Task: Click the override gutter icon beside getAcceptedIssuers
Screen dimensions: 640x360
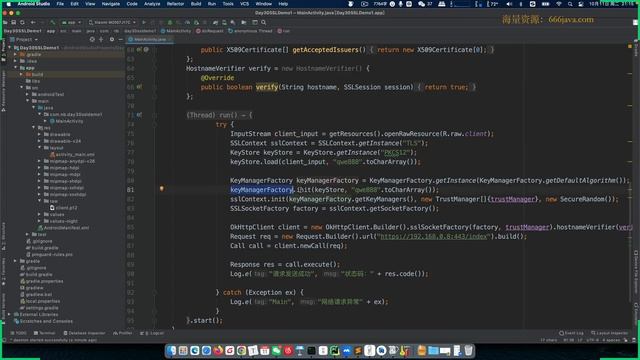Action: click(x=140, y=50)
